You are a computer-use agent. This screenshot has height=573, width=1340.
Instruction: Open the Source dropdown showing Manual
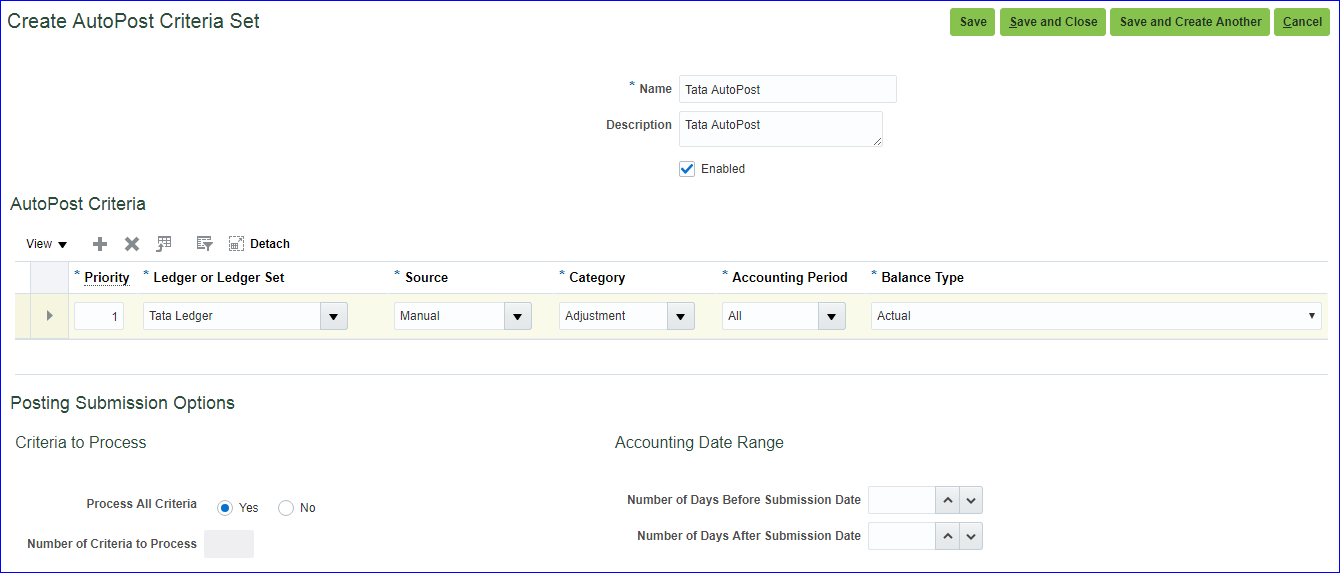[517, 316]
